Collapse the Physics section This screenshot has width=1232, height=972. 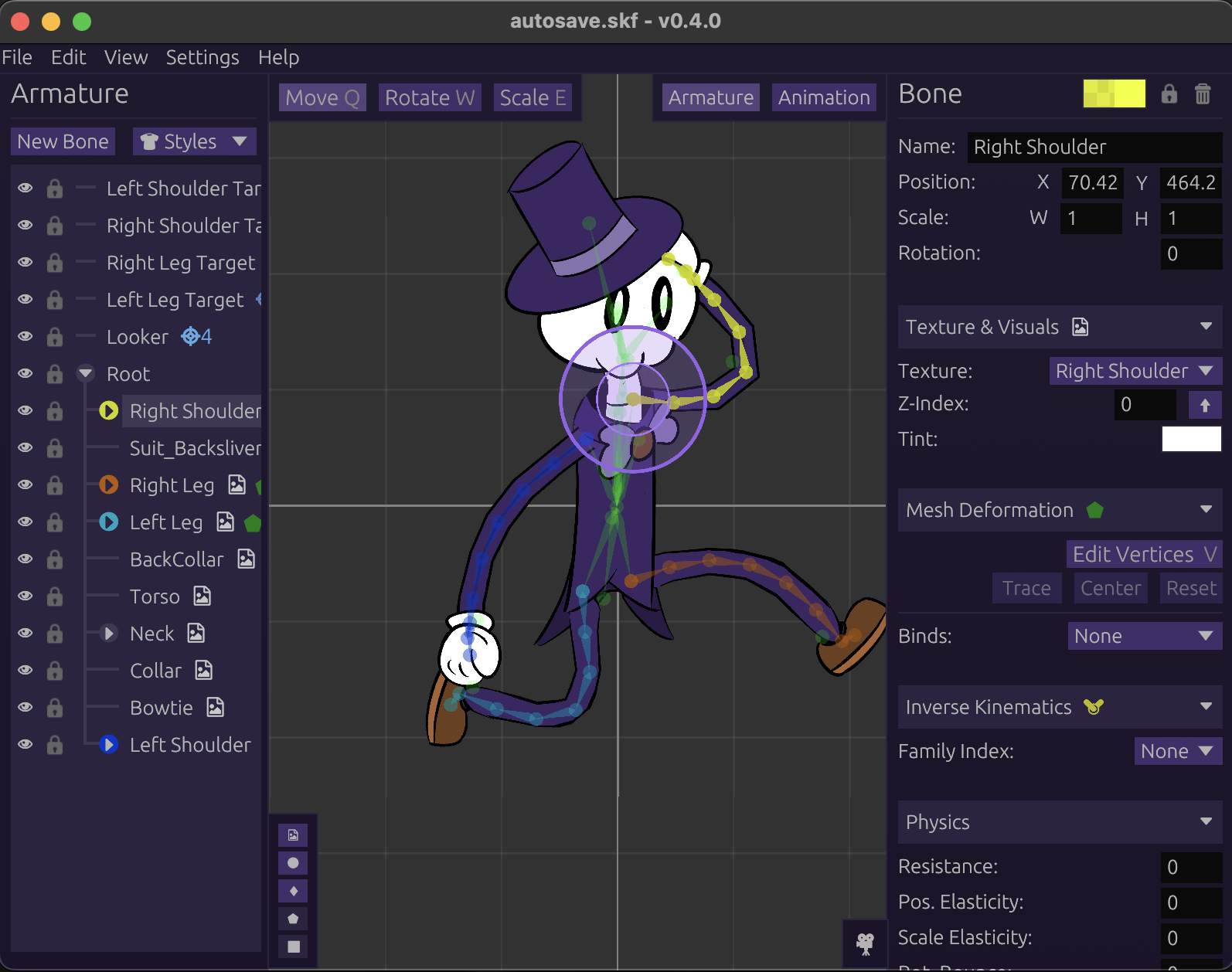coord(1206,821)
